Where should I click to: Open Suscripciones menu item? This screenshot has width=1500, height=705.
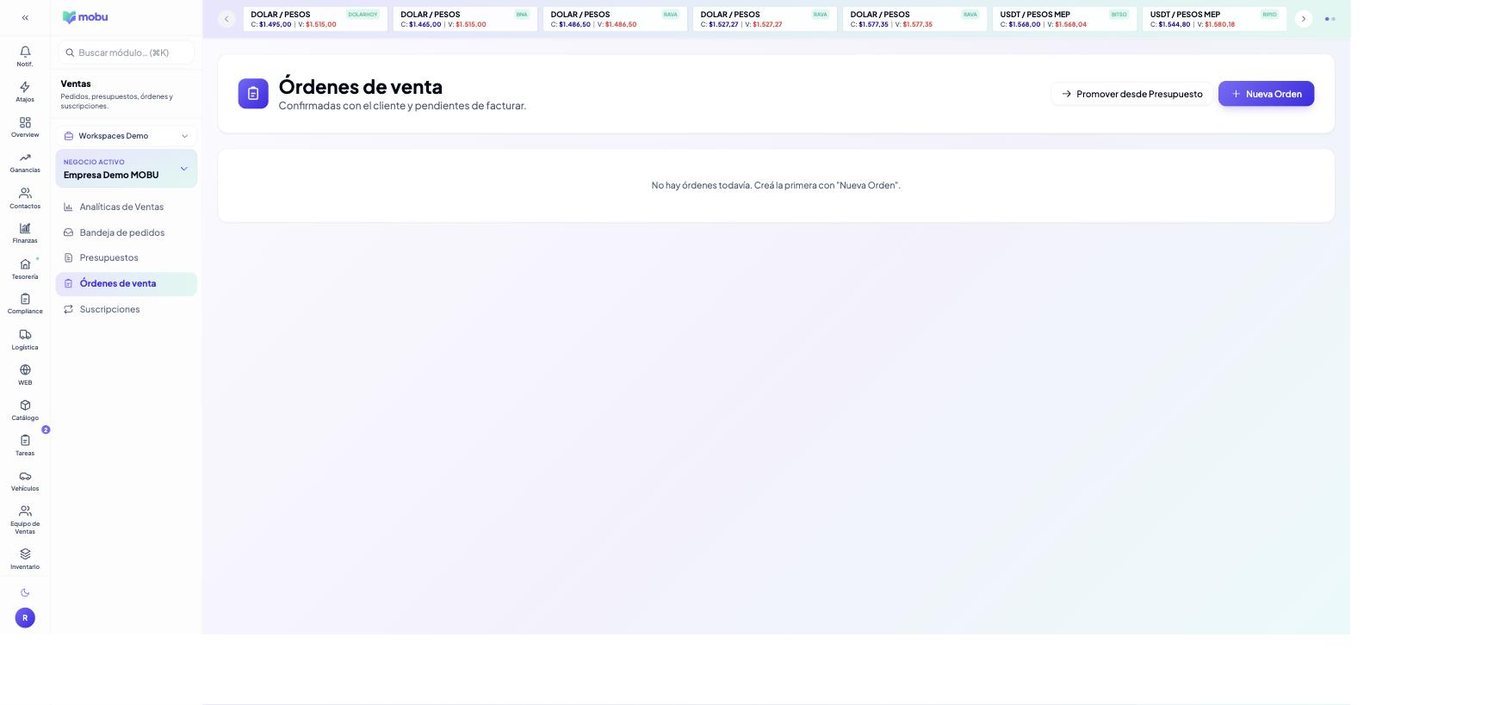coord(126,309)
